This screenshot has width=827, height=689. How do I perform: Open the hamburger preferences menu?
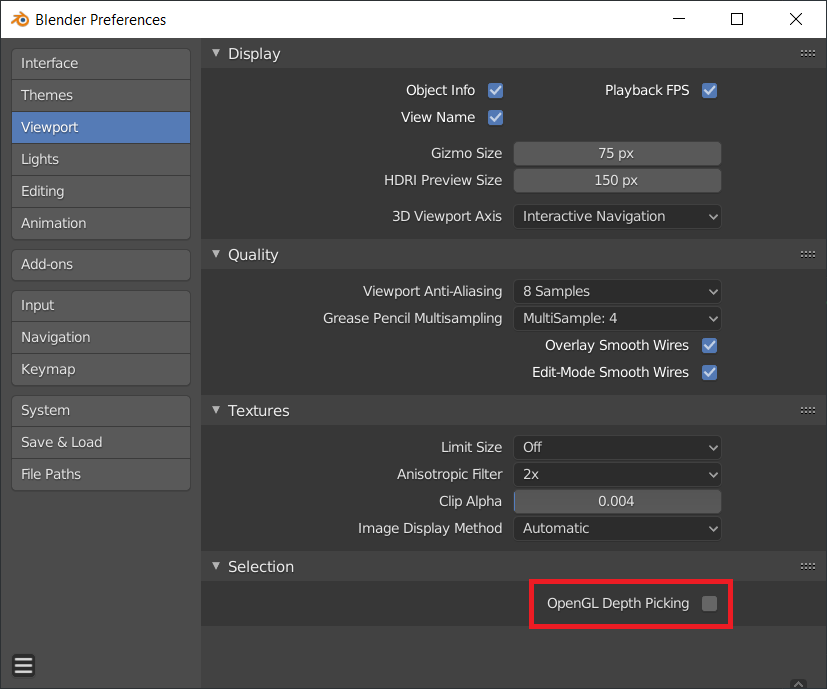tap(23, 665)
